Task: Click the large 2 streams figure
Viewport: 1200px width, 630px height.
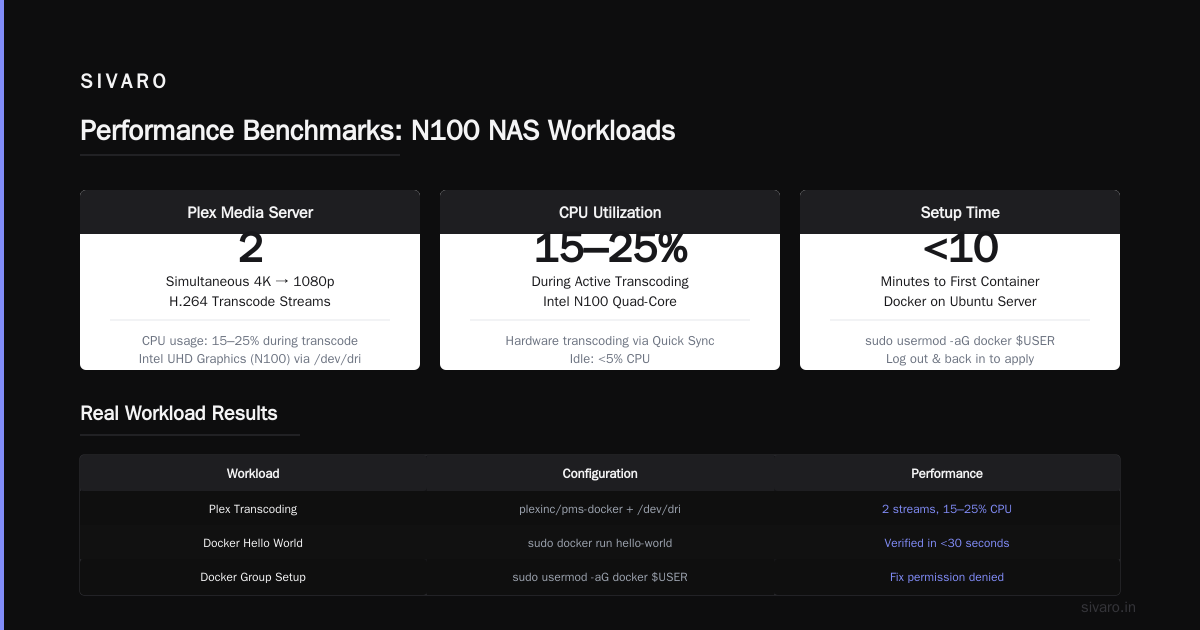Action: tap(250, 249)
